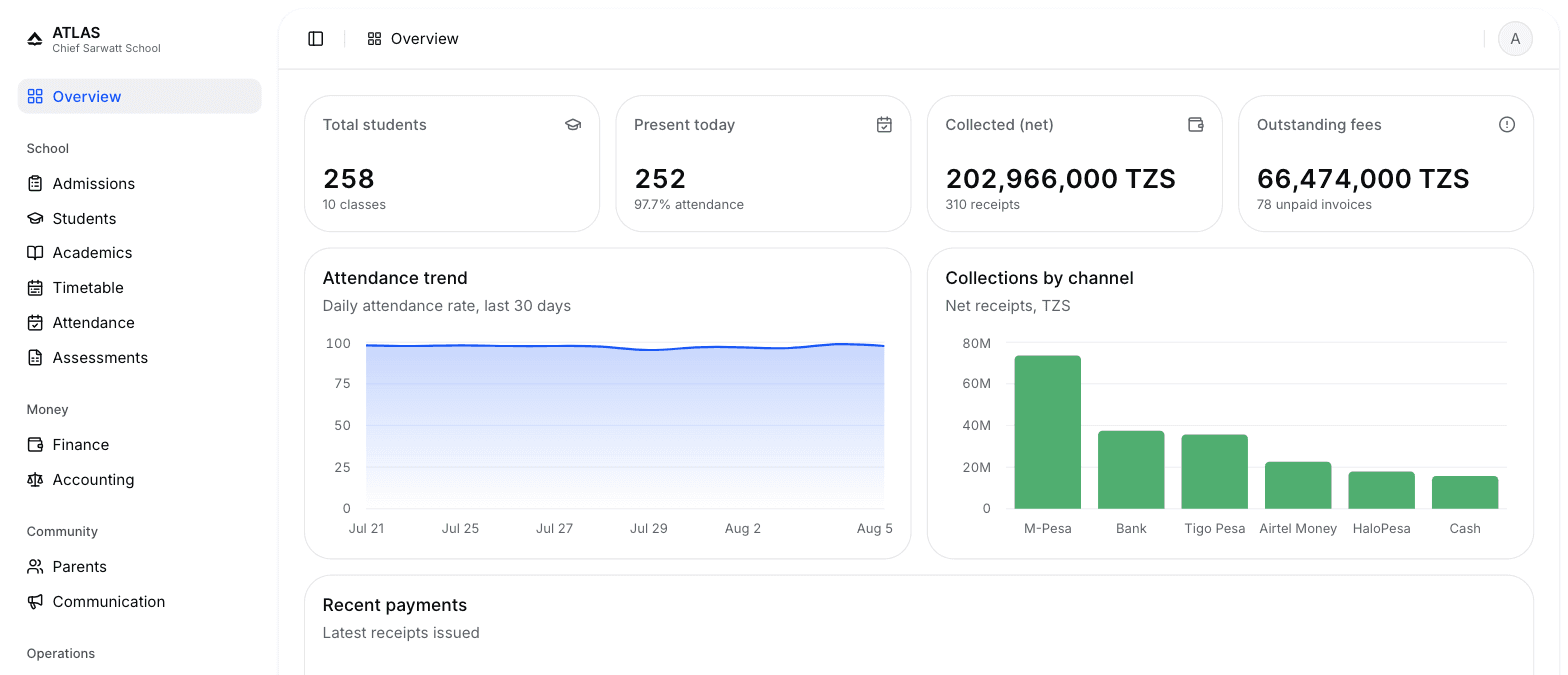Click the Attendance calendar-check icon in sidebar
The width and height of the screenshot is (1568, 675).
coord(35,323)
